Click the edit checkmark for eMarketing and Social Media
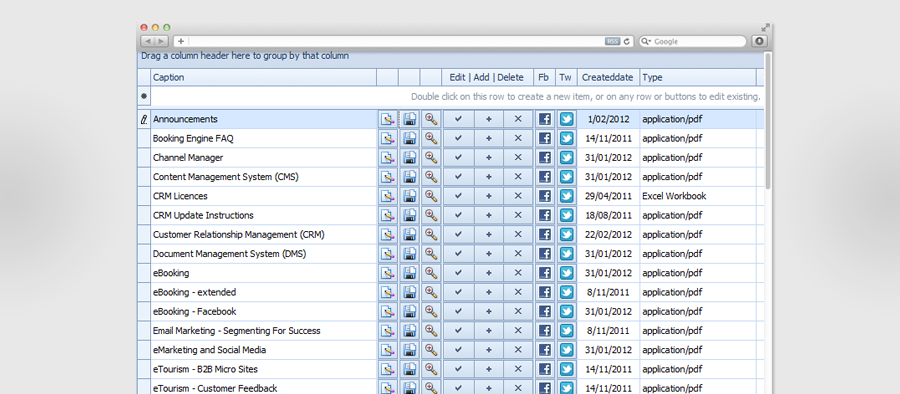The image size is (900, 394). (458, 350)
